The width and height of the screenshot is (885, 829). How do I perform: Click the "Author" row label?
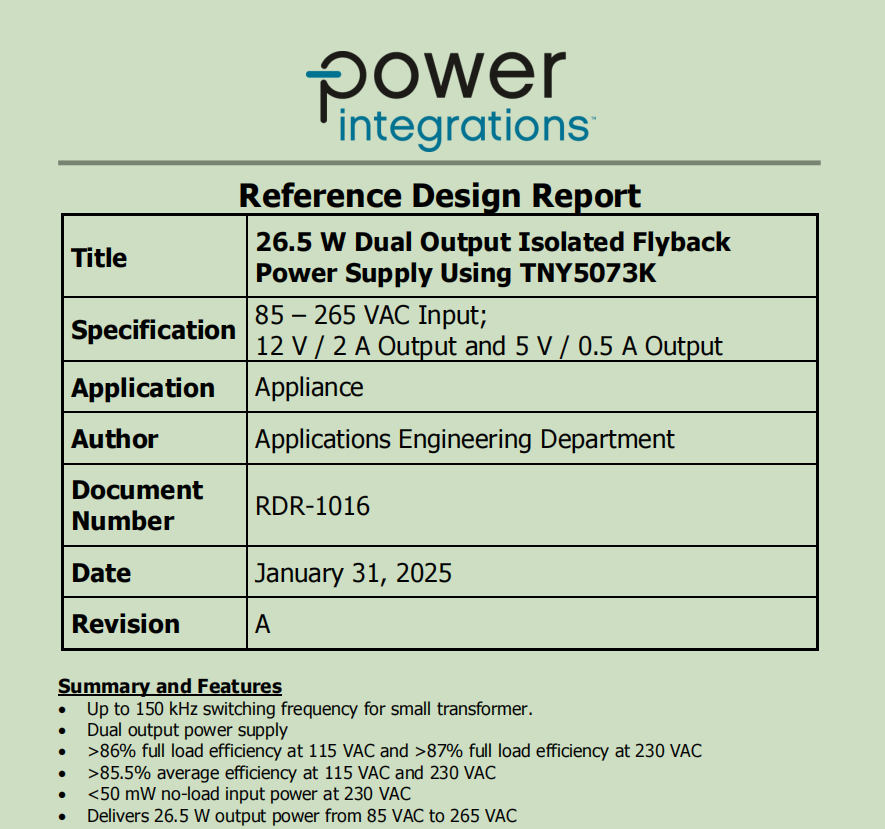coord(115,439)
